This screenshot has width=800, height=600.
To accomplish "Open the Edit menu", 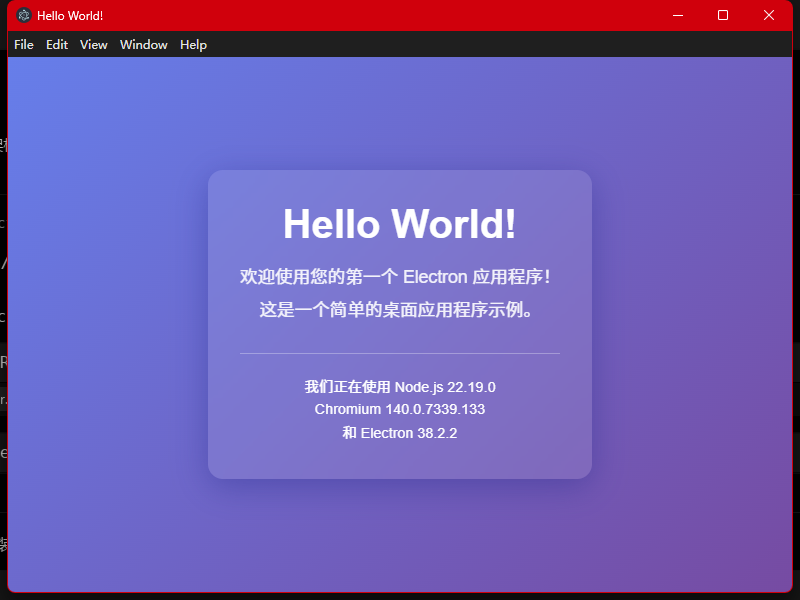I will [57, 45].
